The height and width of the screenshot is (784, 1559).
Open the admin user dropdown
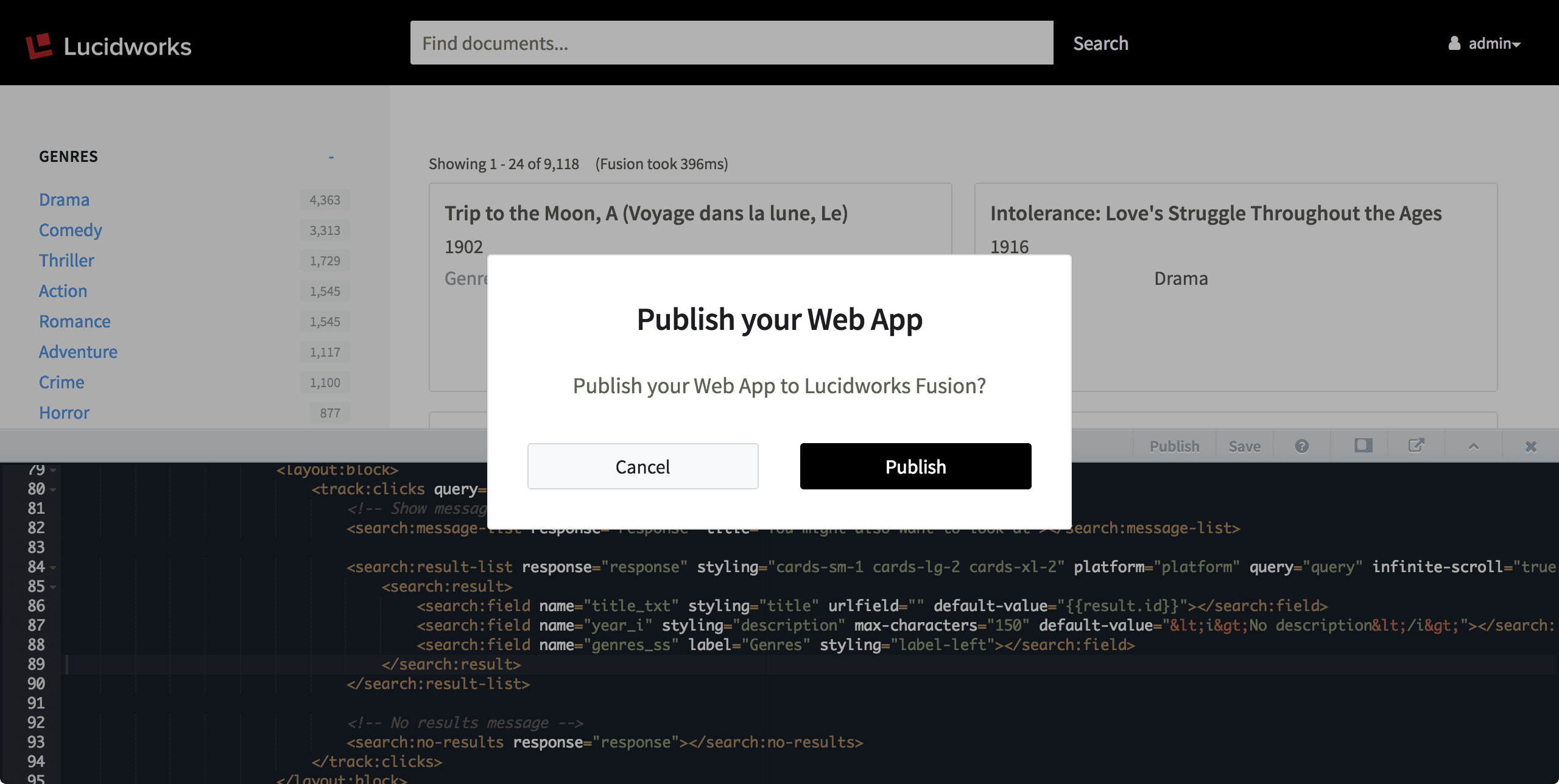[x=1486, y=43]
